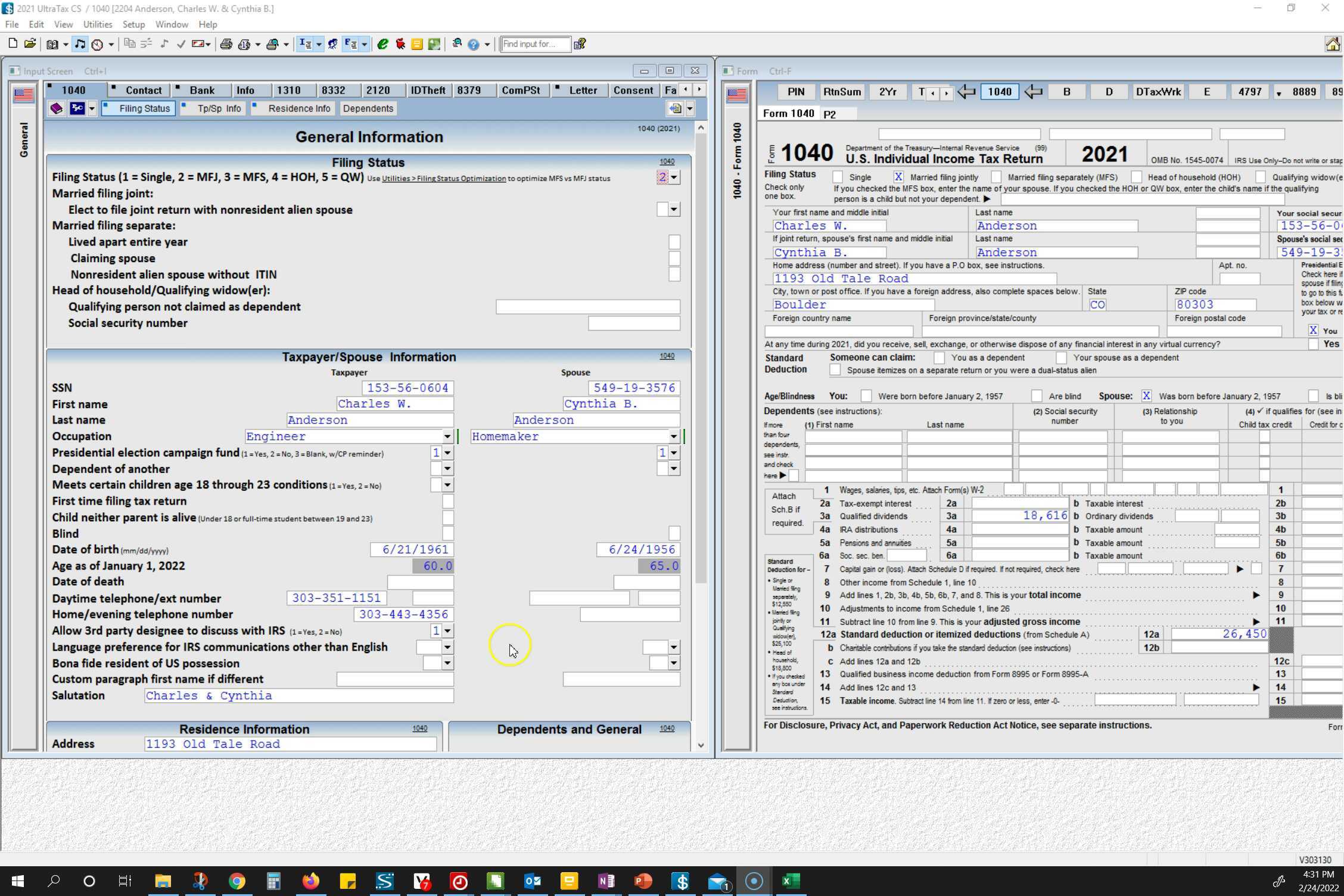The image size is (1344, 896).
Task: Open the Filing Status dropdown
Action: coord(674,177)
